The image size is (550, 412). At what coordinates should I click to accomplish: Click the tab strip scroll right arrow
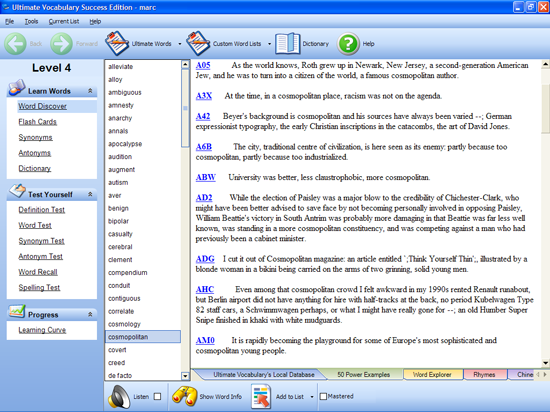(545, 374)
